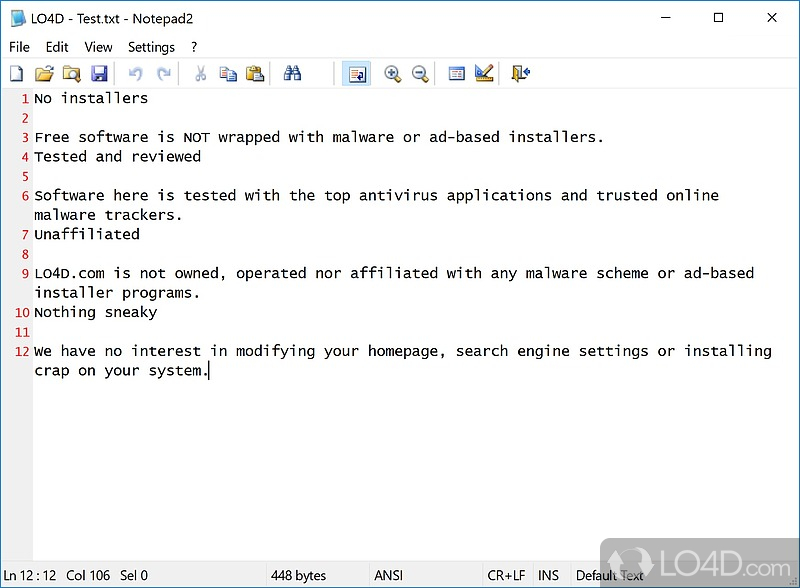Image resolution: width=800 pixels, height=588 pixels.
Task: Click 'installer programs.' wrapped text
Action: coord(117,293)
